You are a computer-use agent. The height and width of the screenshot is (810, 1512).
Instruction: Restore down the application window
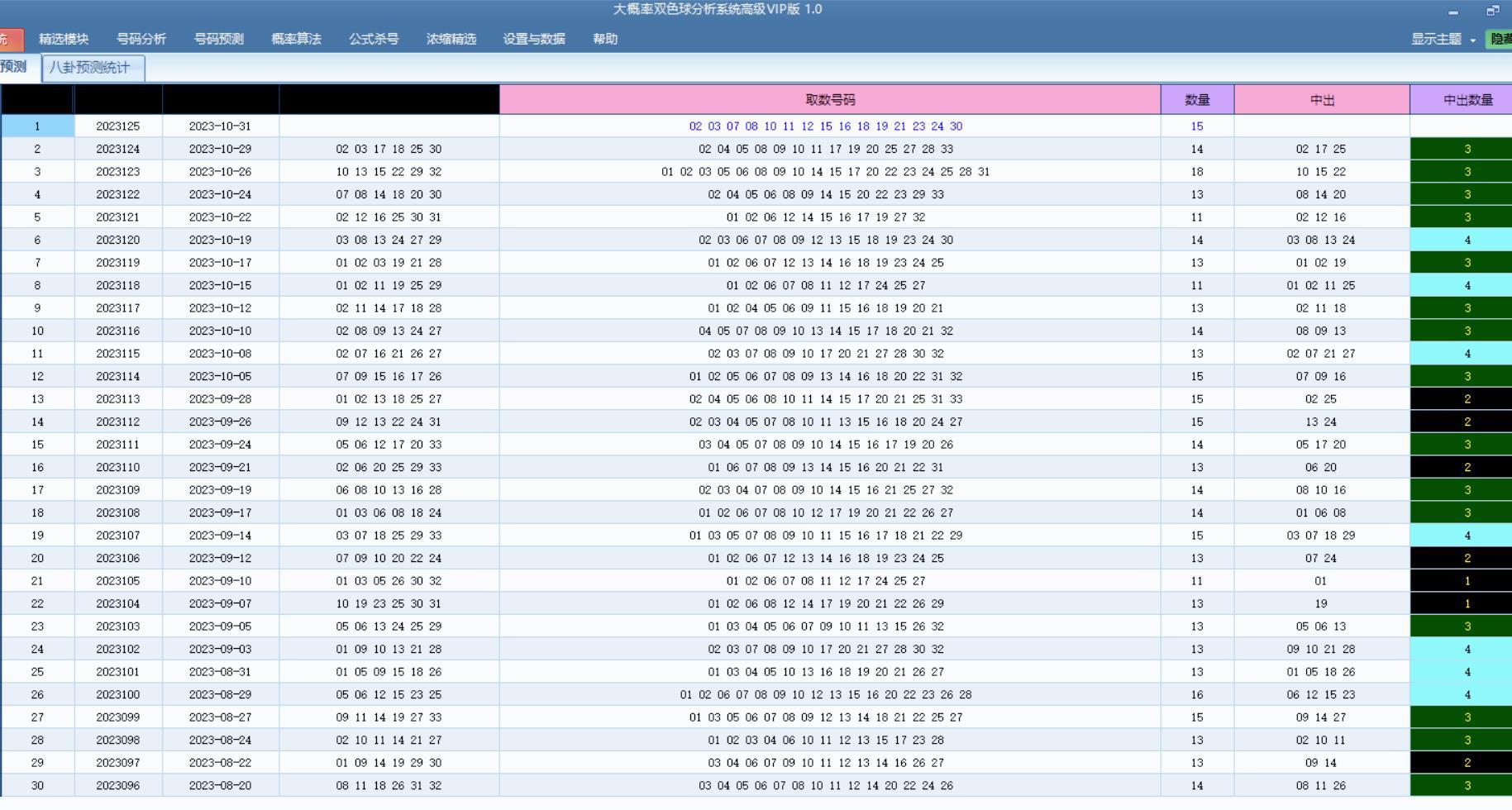pyautogui.click(x=1492, y=11)
